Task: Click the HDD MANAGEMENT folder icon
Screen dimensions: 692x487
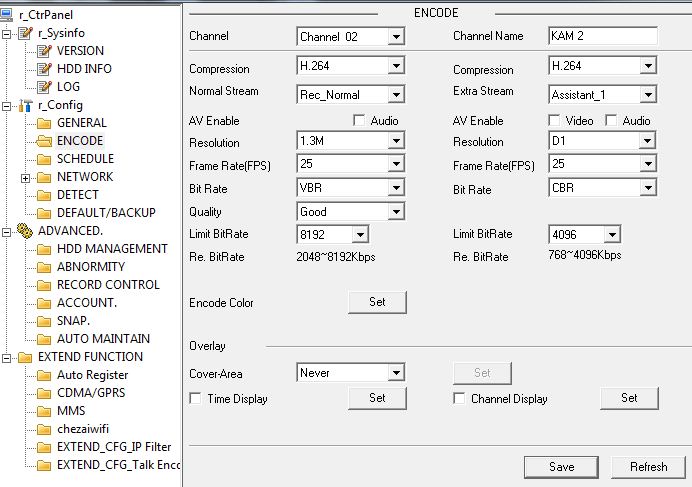Action: coord(44,249)
